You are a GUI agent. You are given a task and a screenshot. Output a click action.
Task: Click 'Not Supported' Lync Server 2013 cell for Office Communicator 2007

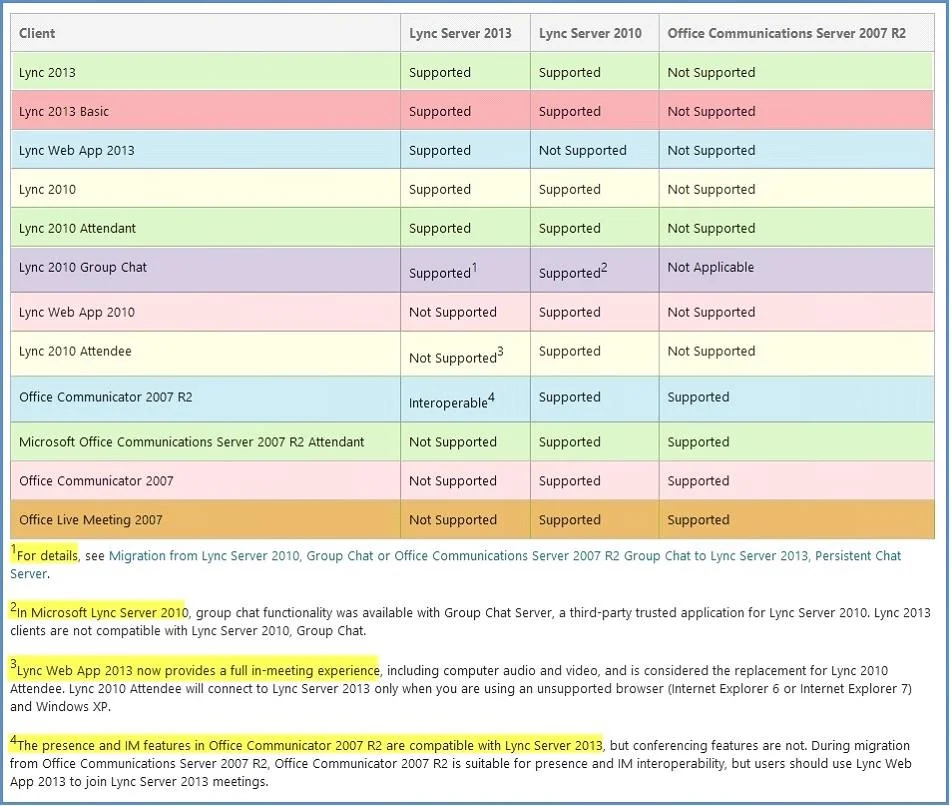click(465, 480)
